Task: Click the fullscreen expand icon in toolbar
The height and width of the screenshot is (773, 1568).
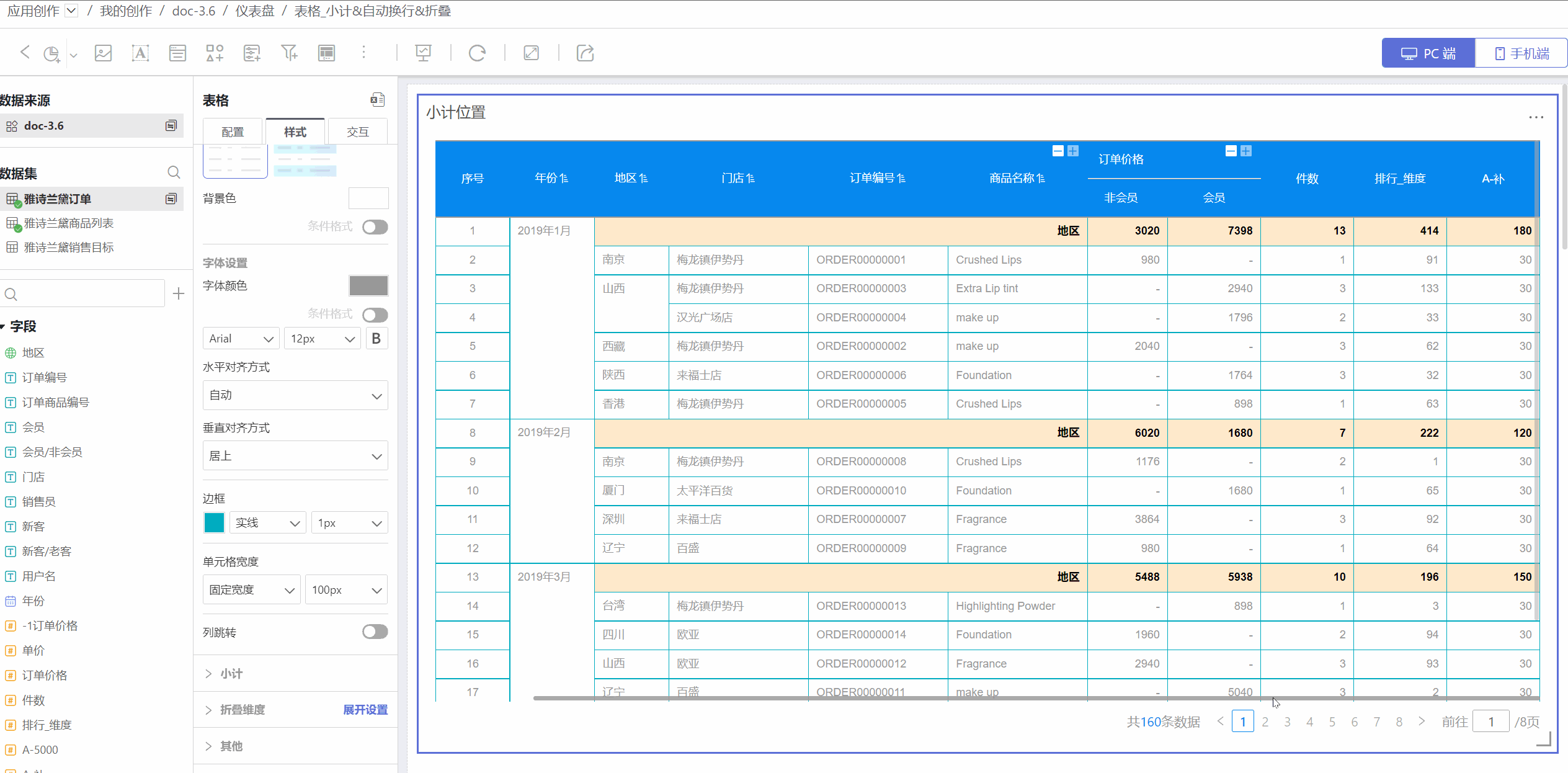Action: pyautogui.click(x=531, y=53)
